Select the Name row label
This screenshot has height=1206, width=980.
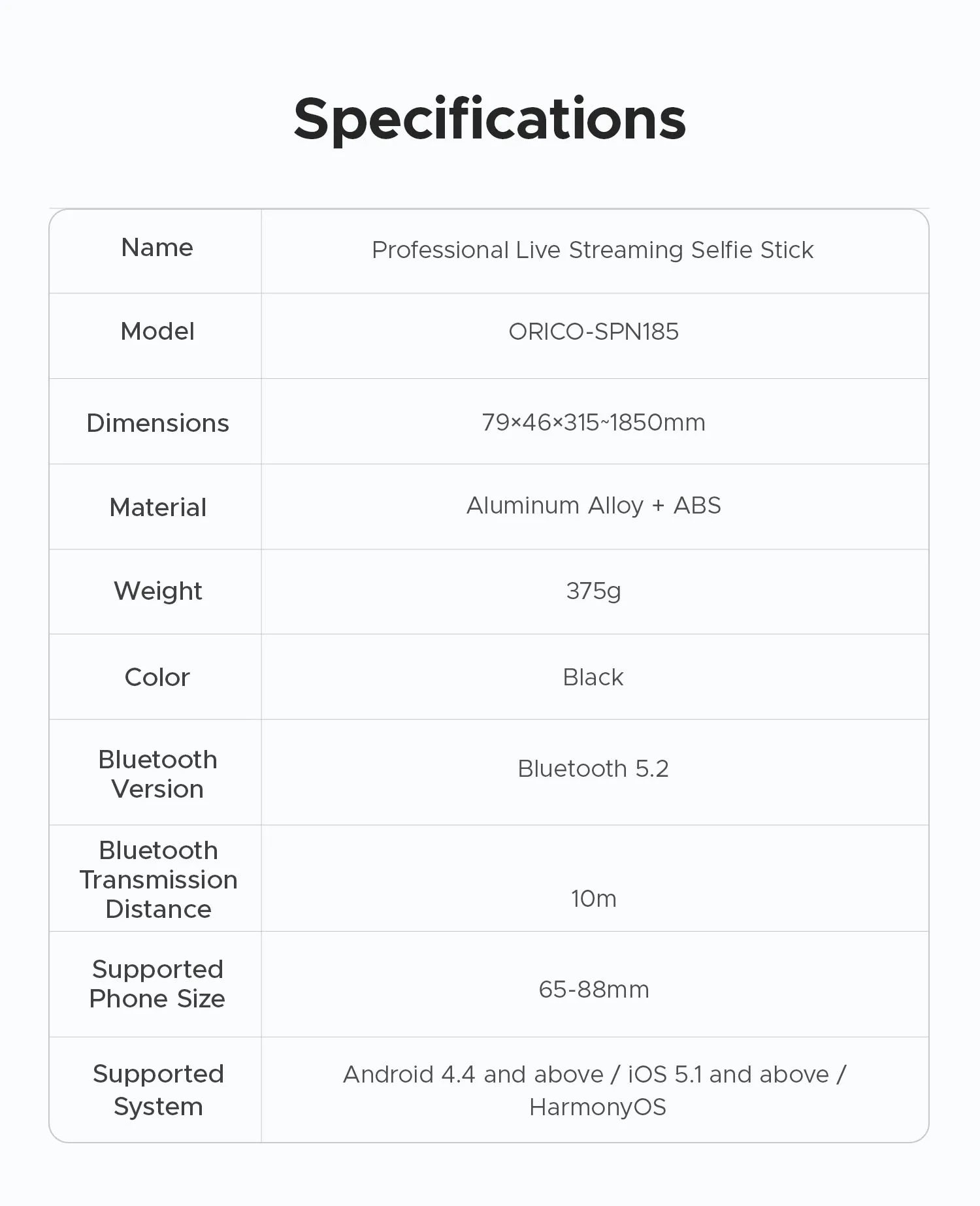pyautogui.click(x=157, y=248)
